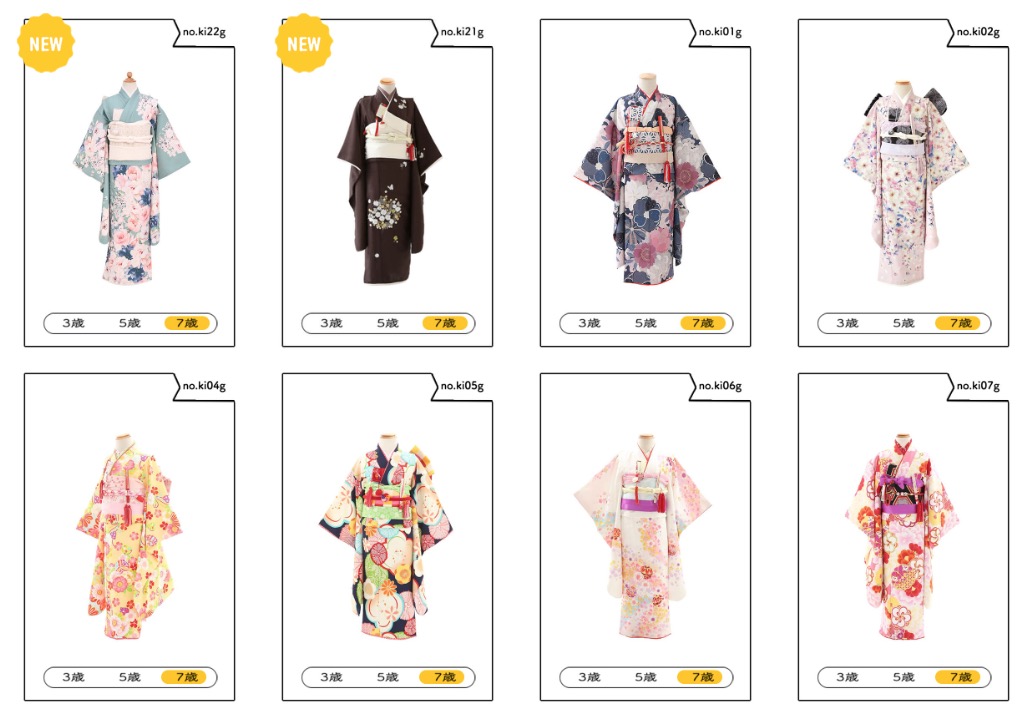
Task: Choose 3歳 option under no.ki04g
Action: click(x=73, y=677)
